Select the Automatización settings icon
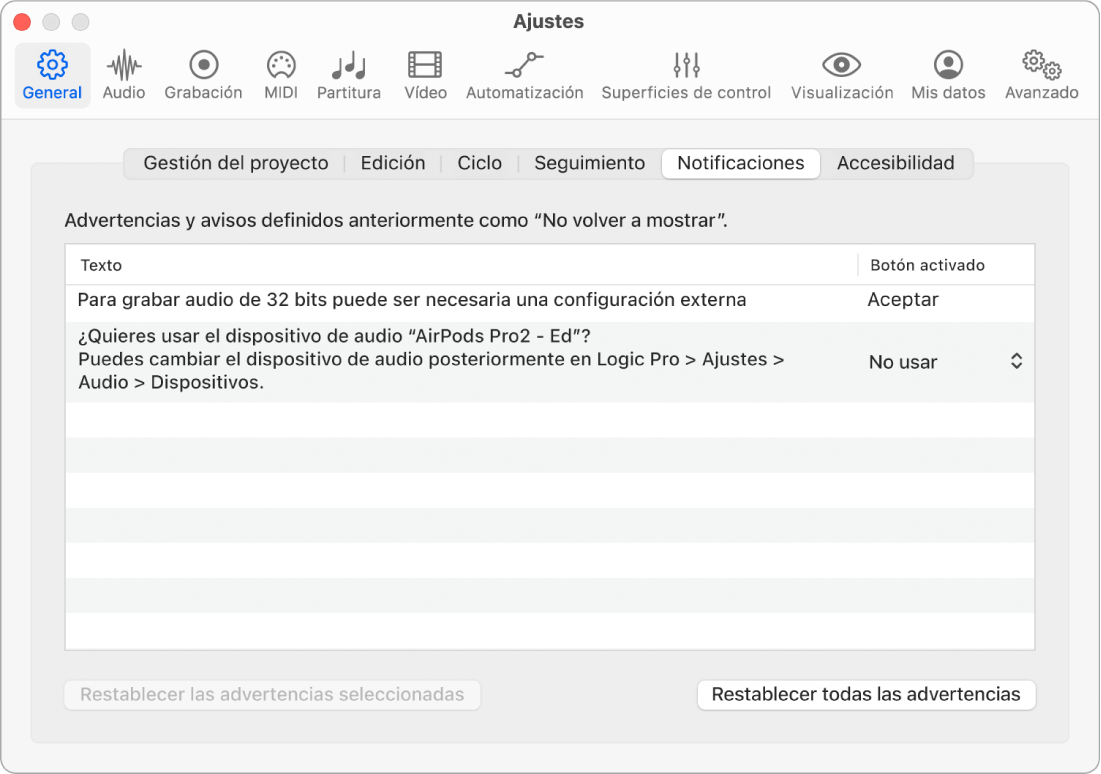This screenshot has width=1101, height=774. click(524, 75)
